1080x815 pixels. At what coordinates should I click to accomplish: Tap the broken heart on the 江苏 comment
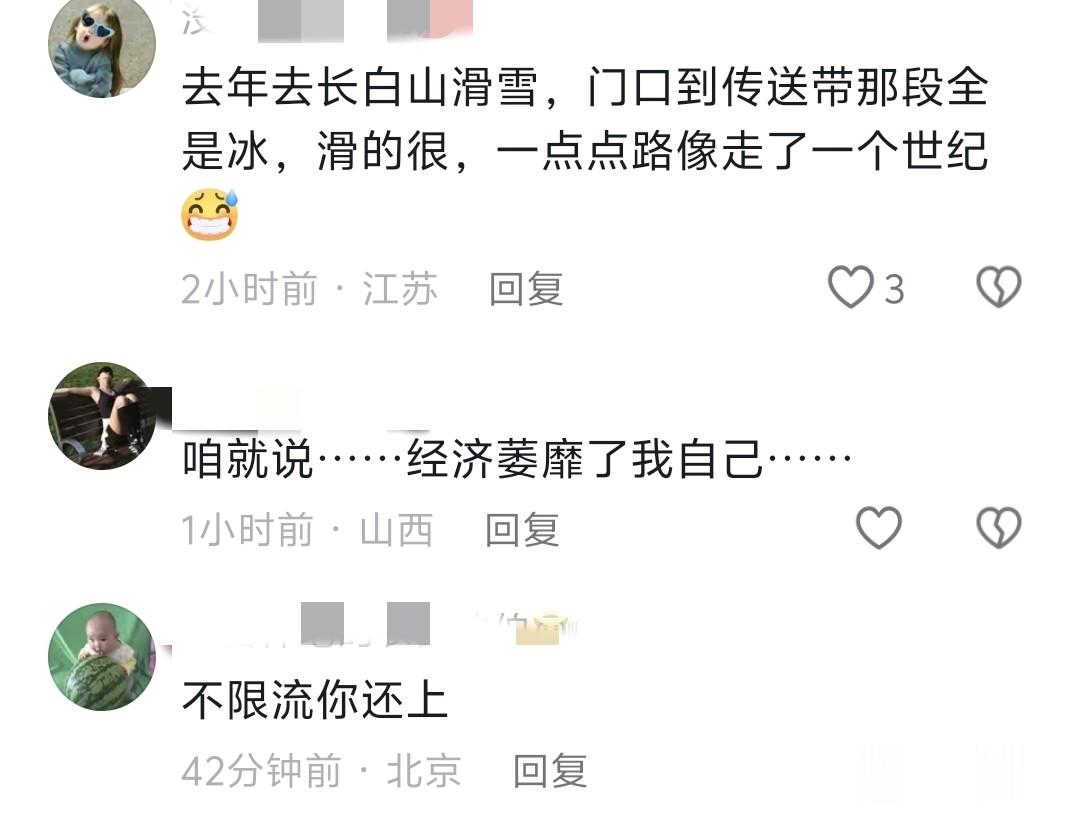tap(999, 287)
